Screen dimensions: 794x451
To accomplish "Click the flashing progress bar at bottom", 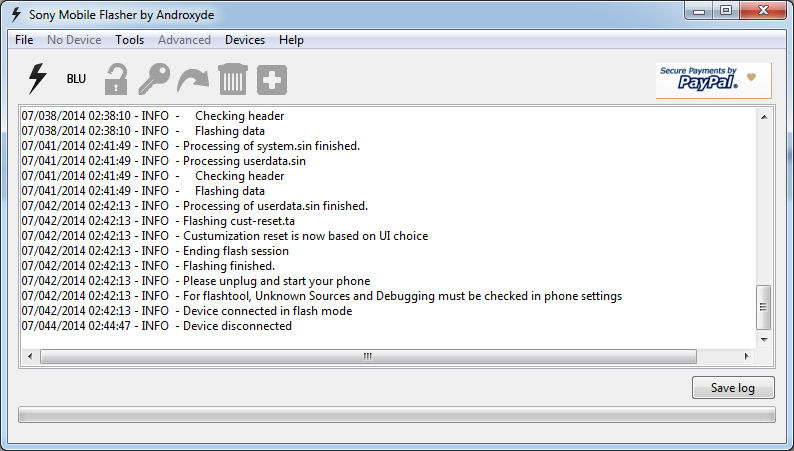I will [x=396, y=415].
